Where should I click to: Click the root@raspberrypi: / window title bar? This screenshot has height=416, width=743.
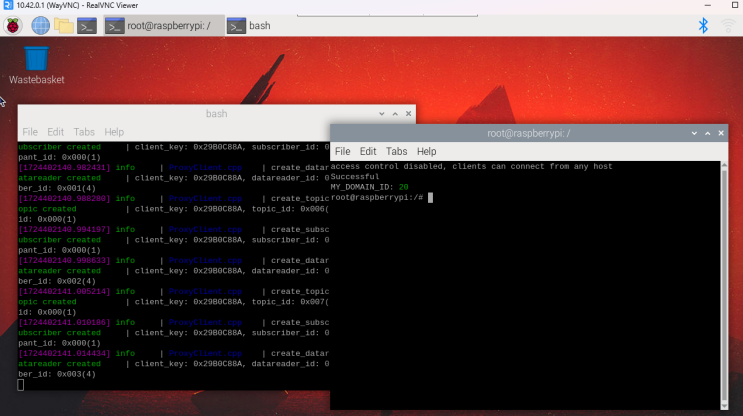coord(528,133)
